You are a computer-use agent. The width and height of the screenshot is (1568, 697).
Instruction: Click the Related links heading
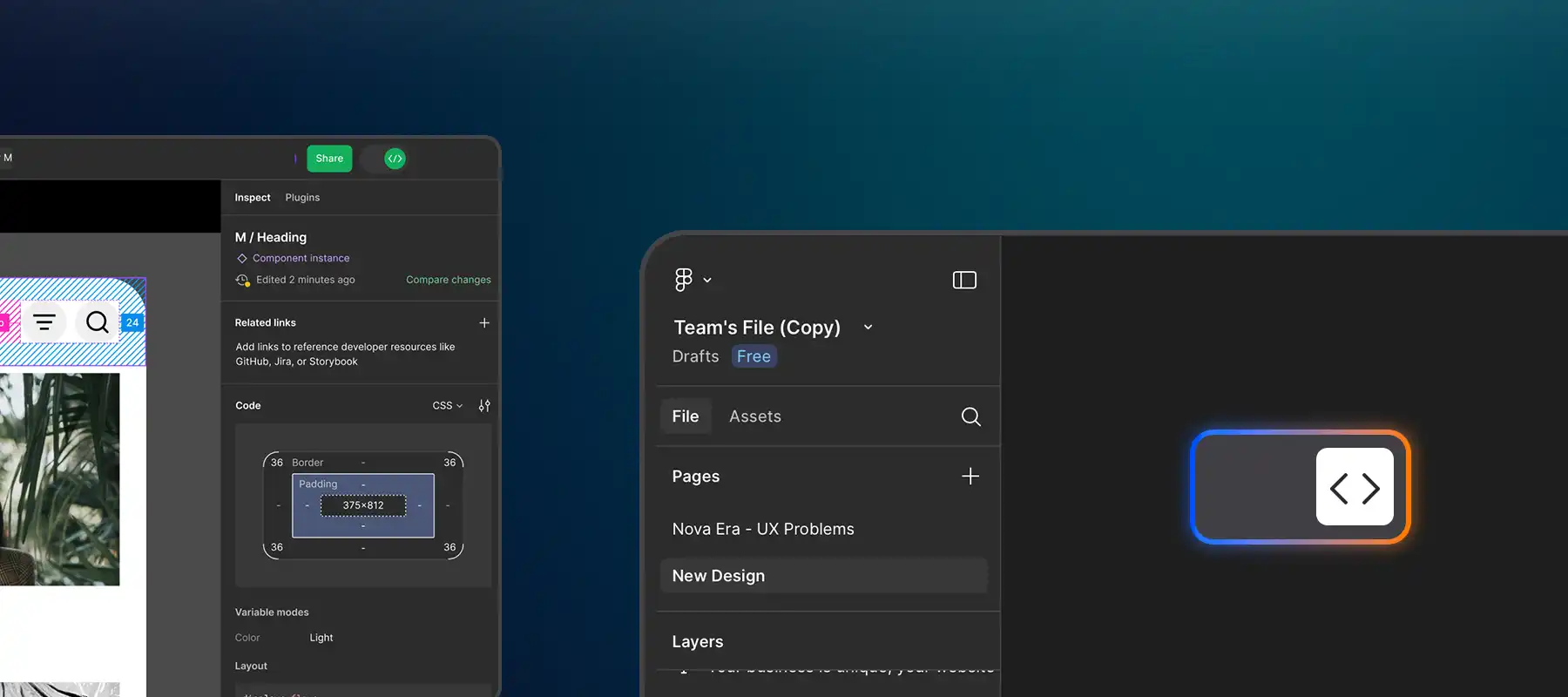pyautogui.click(x=266, y=322)
